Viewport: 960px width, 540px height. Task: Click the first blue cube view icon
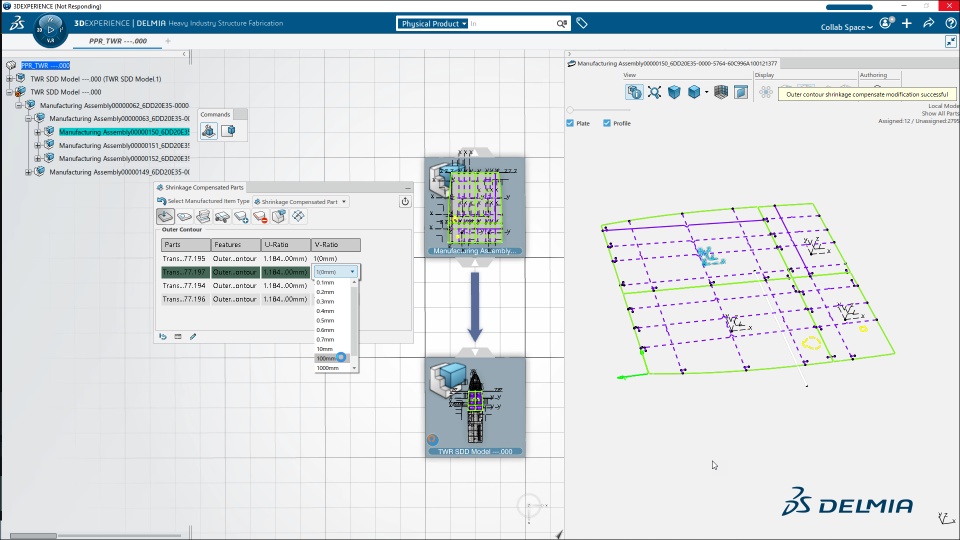point(674,92)
